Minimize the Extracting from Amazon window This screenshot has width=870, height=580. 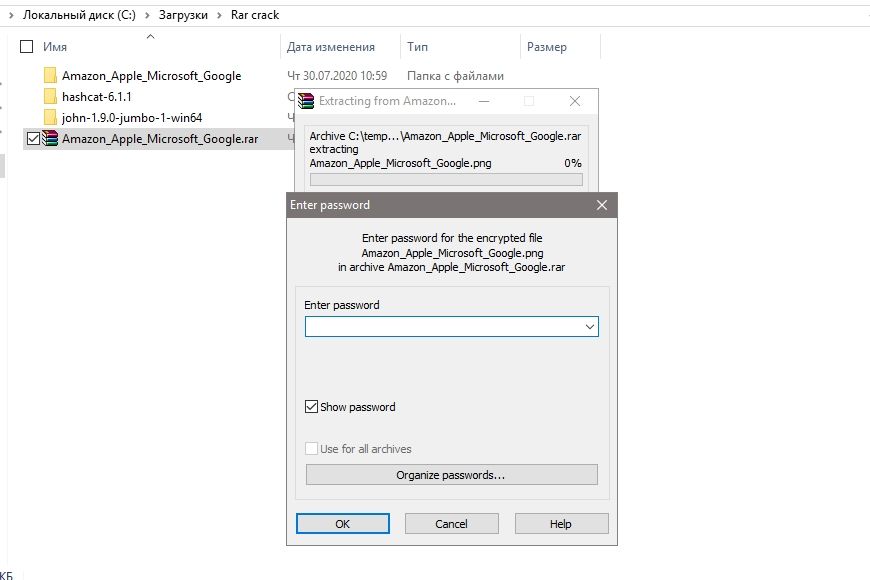[484, 101]
